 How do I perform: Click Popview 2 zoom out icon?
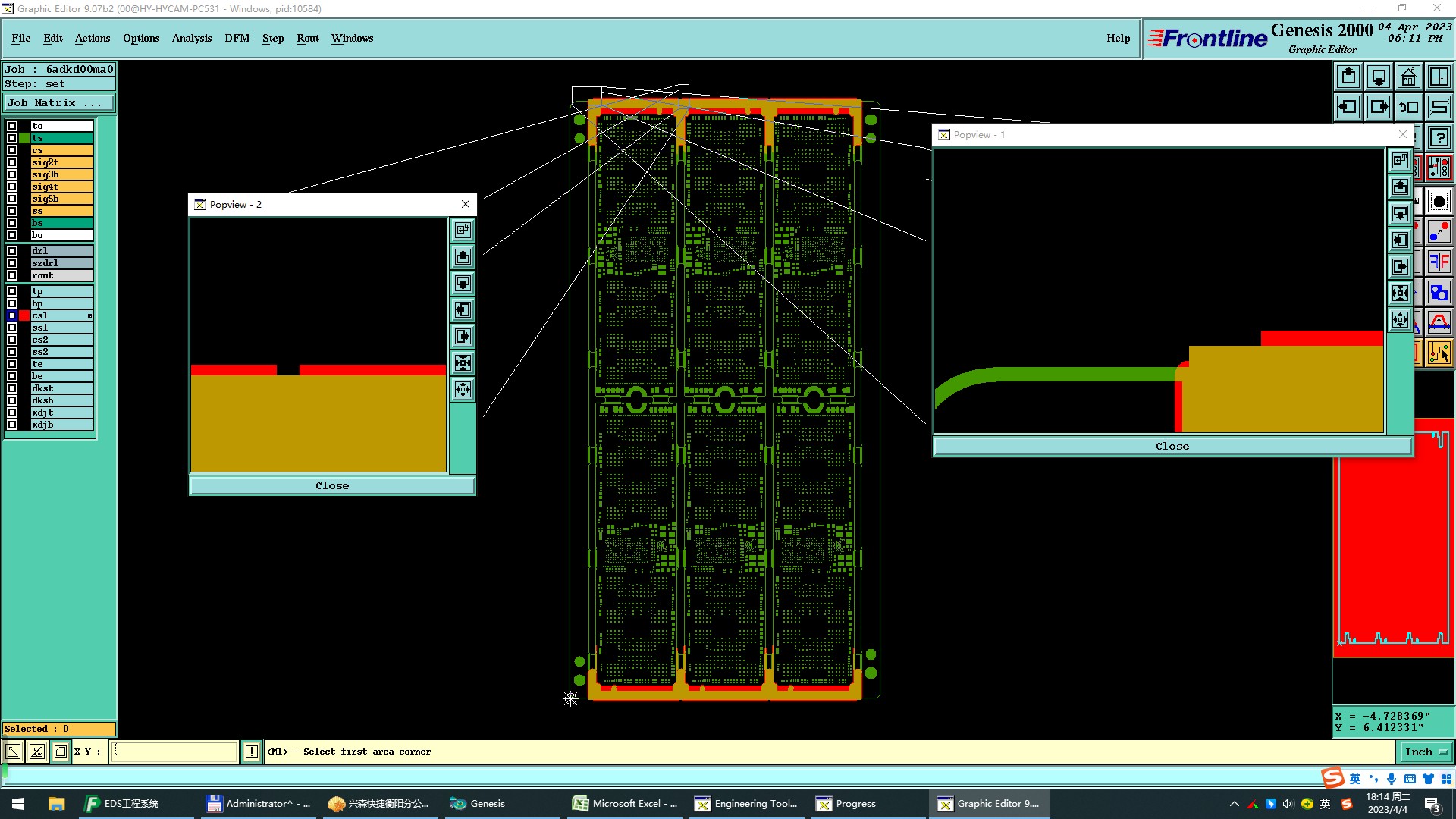[x=463, y=389]
